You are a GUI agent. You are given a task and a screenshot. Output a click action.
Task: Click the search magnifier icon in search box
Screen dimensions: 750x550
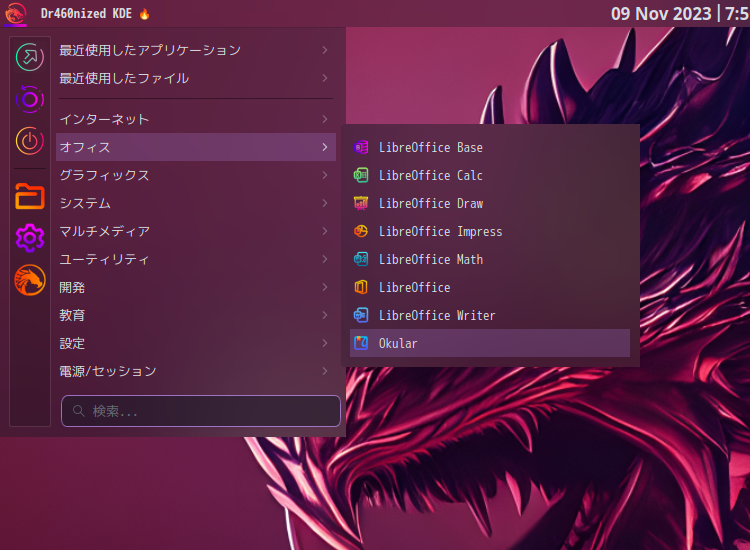pyautogui.click(x=78, y=411)
